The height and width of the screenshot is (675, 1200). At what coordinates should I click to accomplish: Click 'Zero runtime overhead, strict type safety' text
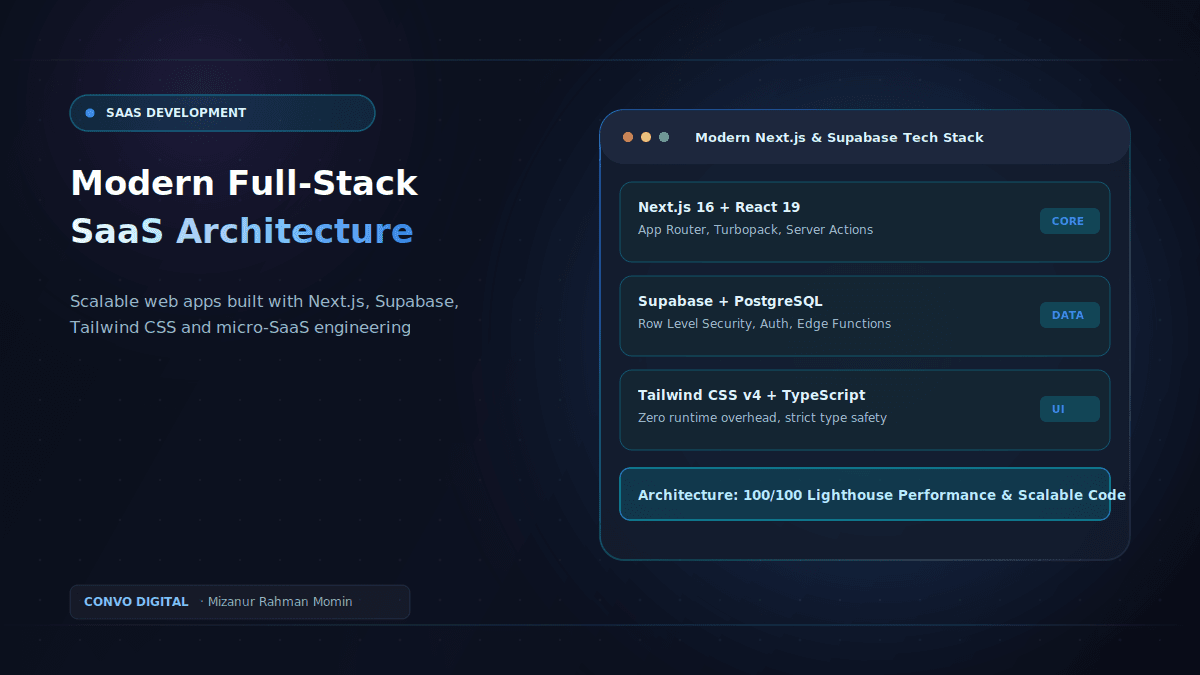[762, 418]
